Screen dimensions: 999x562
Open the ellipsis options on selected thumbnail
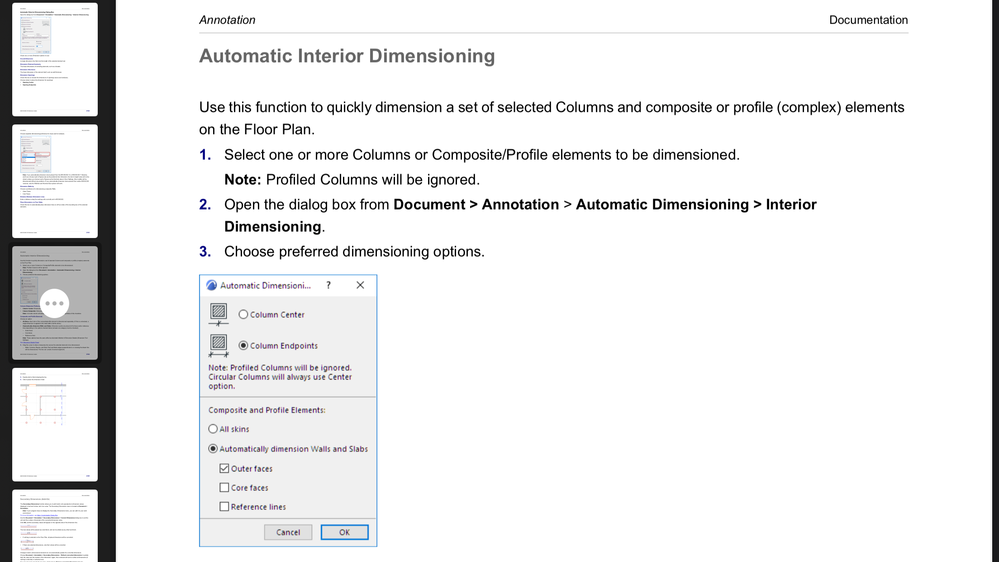pos(55,303)
